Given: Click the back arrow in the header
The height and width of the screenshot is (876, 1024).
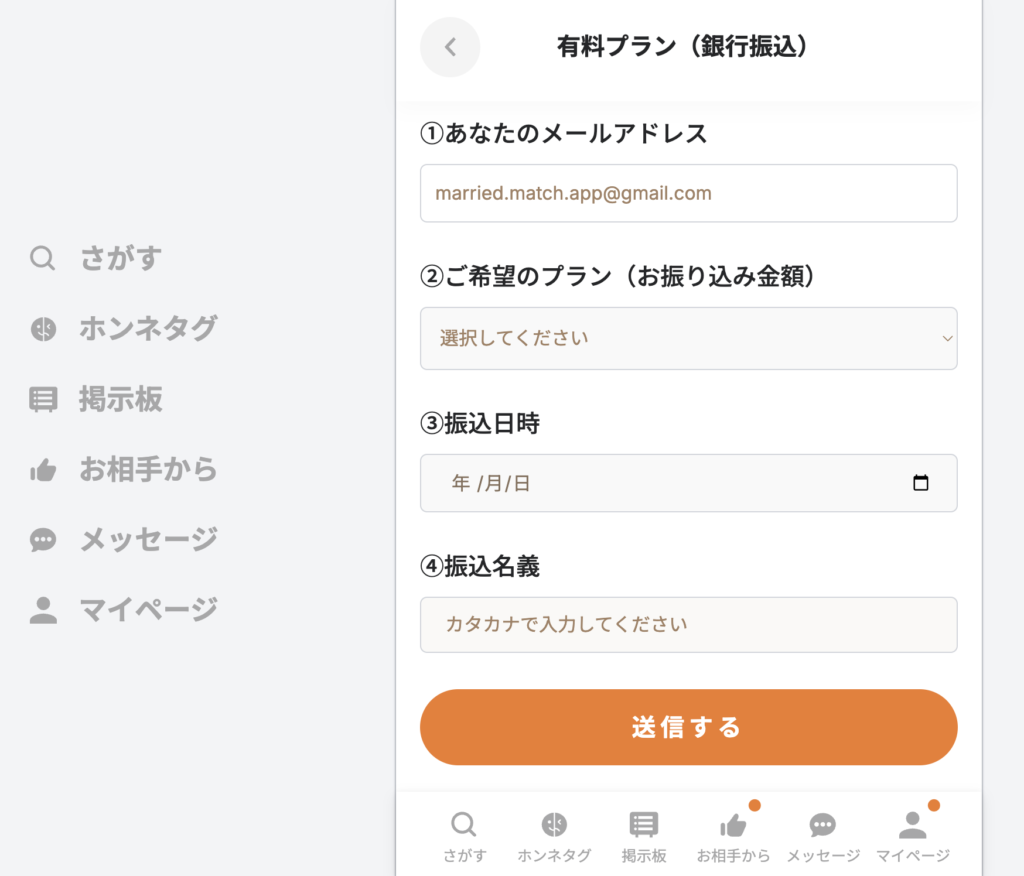Looking at the screenshot, I should click(x=449, y=47).
